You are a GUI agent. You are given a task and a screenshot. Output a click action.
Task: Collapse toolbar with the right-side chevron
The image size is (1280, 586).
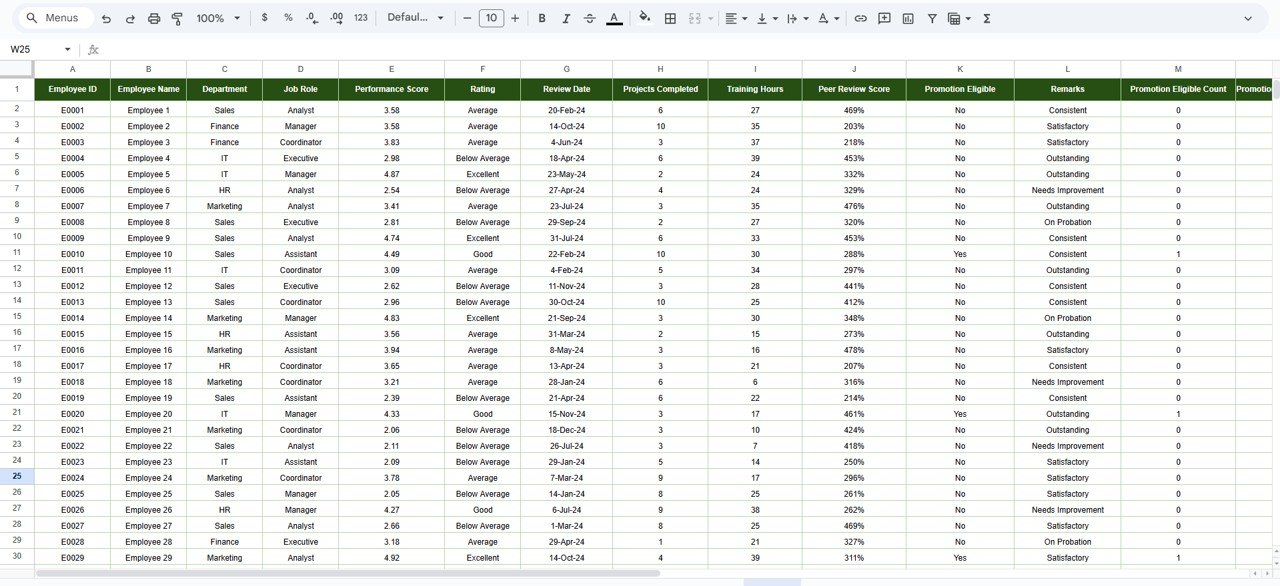1247,19
